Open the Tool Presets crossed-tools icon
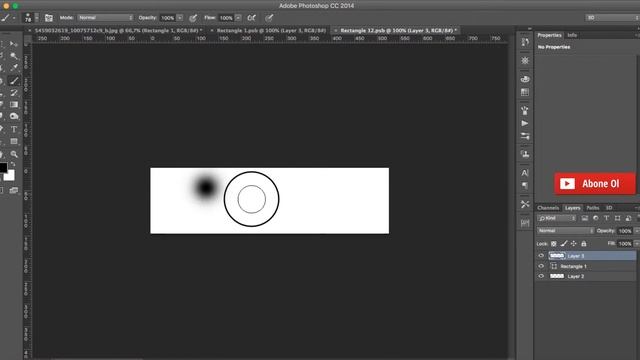Screen dimensions: 640x360 (x=525, y=204)
